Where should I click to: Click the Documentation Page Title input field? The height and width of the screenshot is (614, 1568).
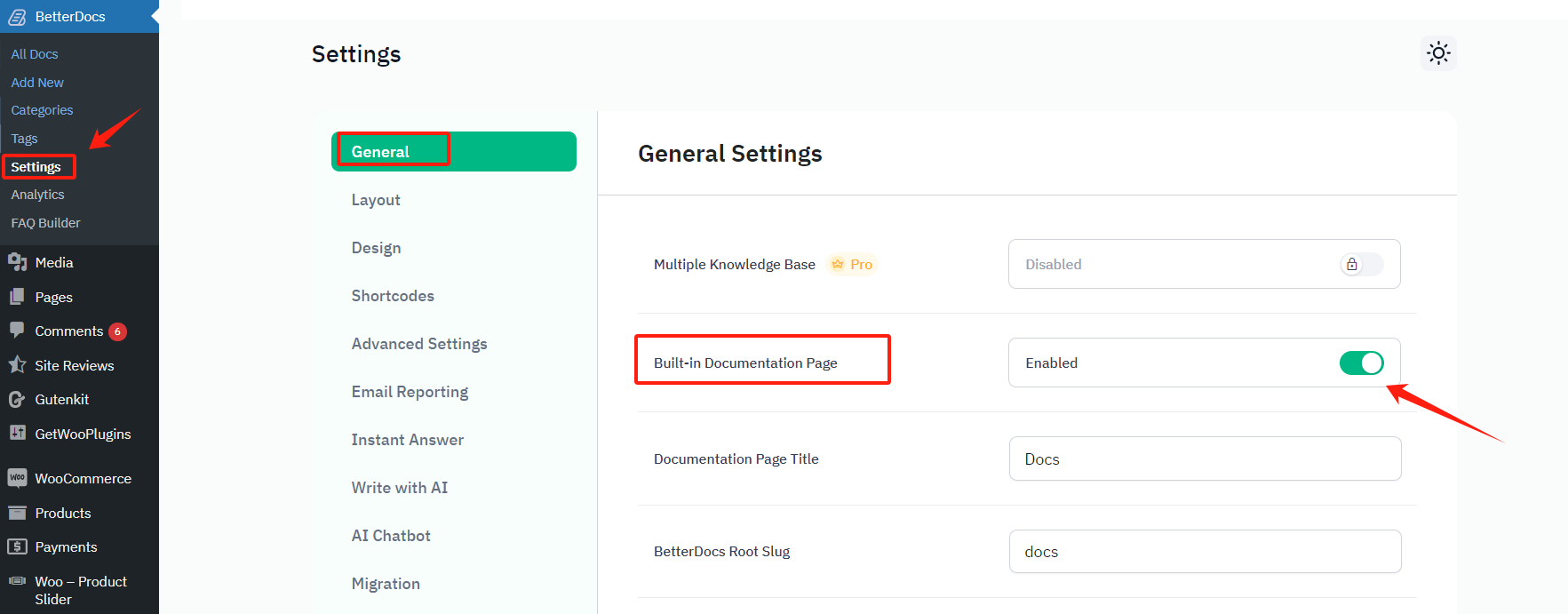coord(1205,459)
